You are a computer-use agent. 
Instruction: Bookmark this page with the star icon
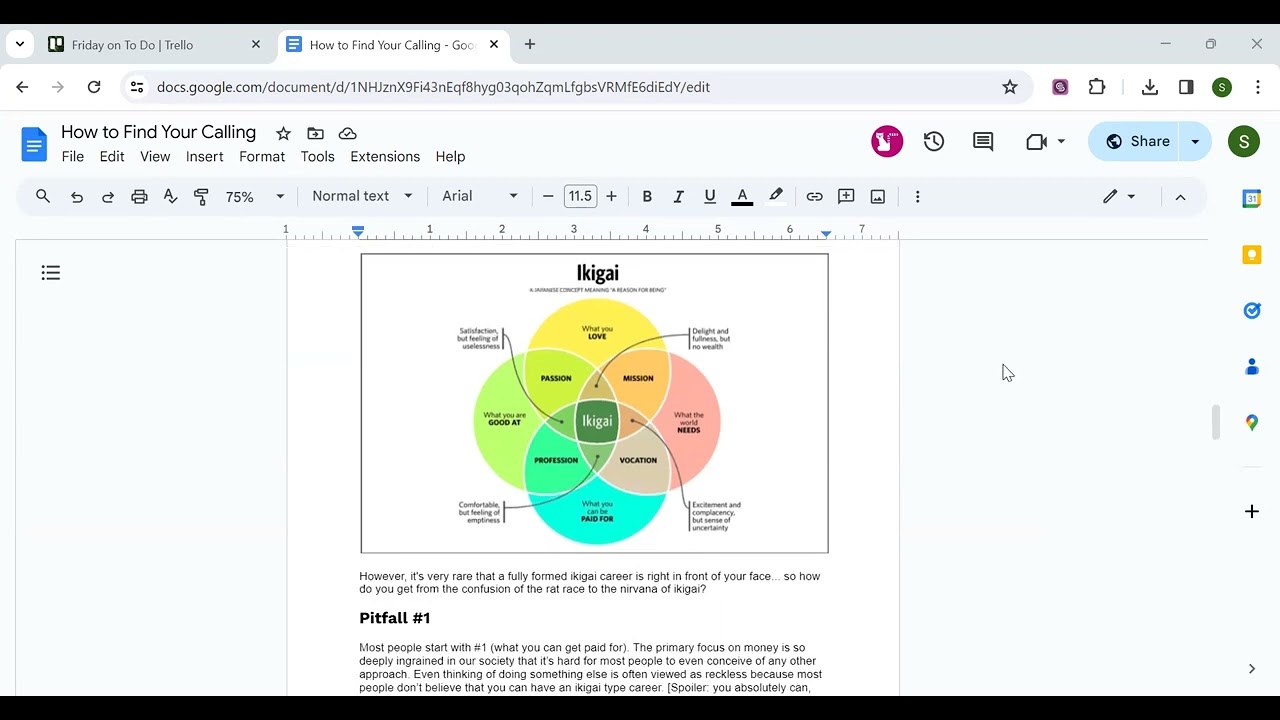[x=1010, y=87]
